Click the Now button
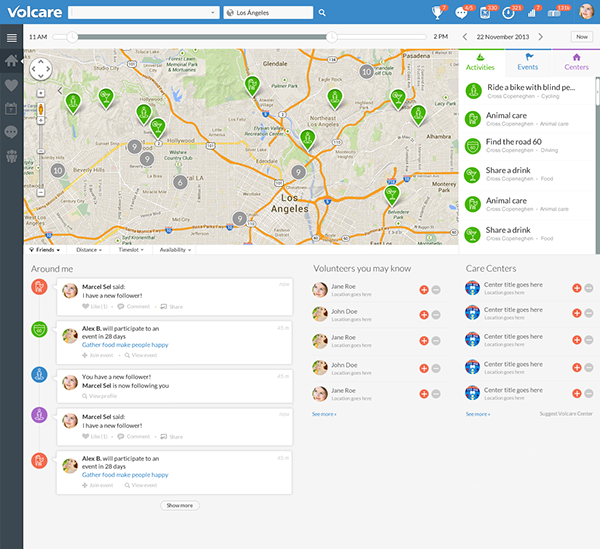This screenshot has height=549, width=600. (x=582, y=37)
